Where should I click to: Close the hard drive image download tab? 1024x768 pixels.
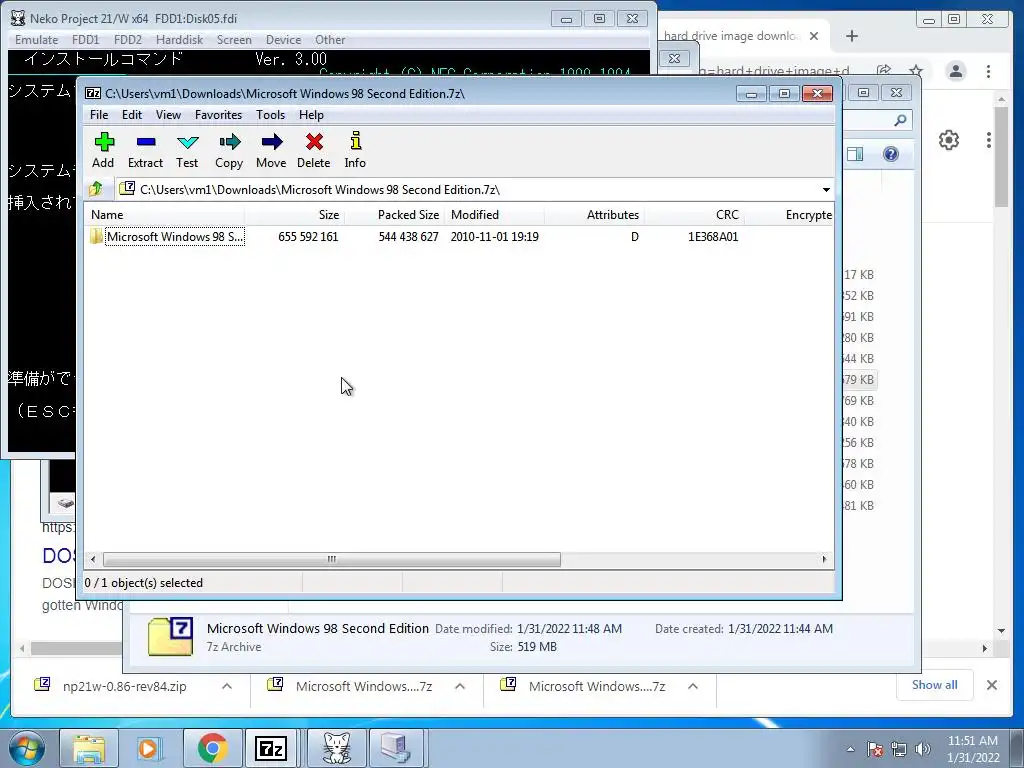(x=814, y=36)
